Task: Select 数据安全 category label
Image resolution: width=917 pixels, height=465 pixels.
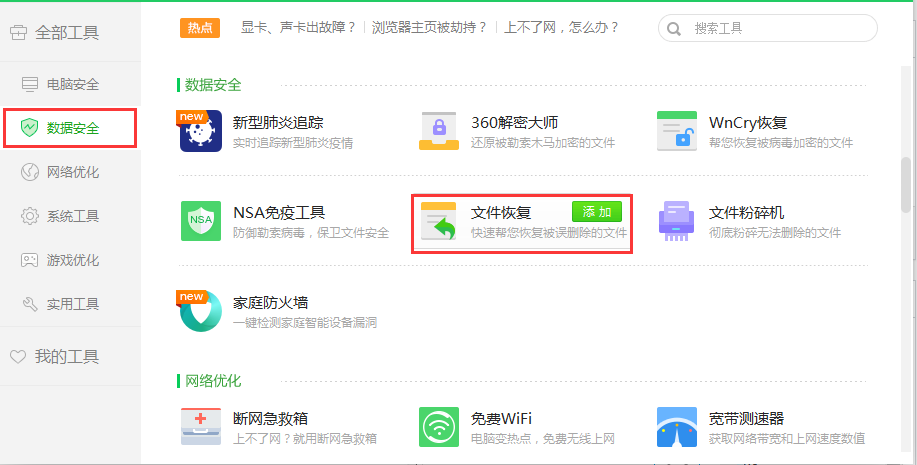Action: (x=73, y=128)
